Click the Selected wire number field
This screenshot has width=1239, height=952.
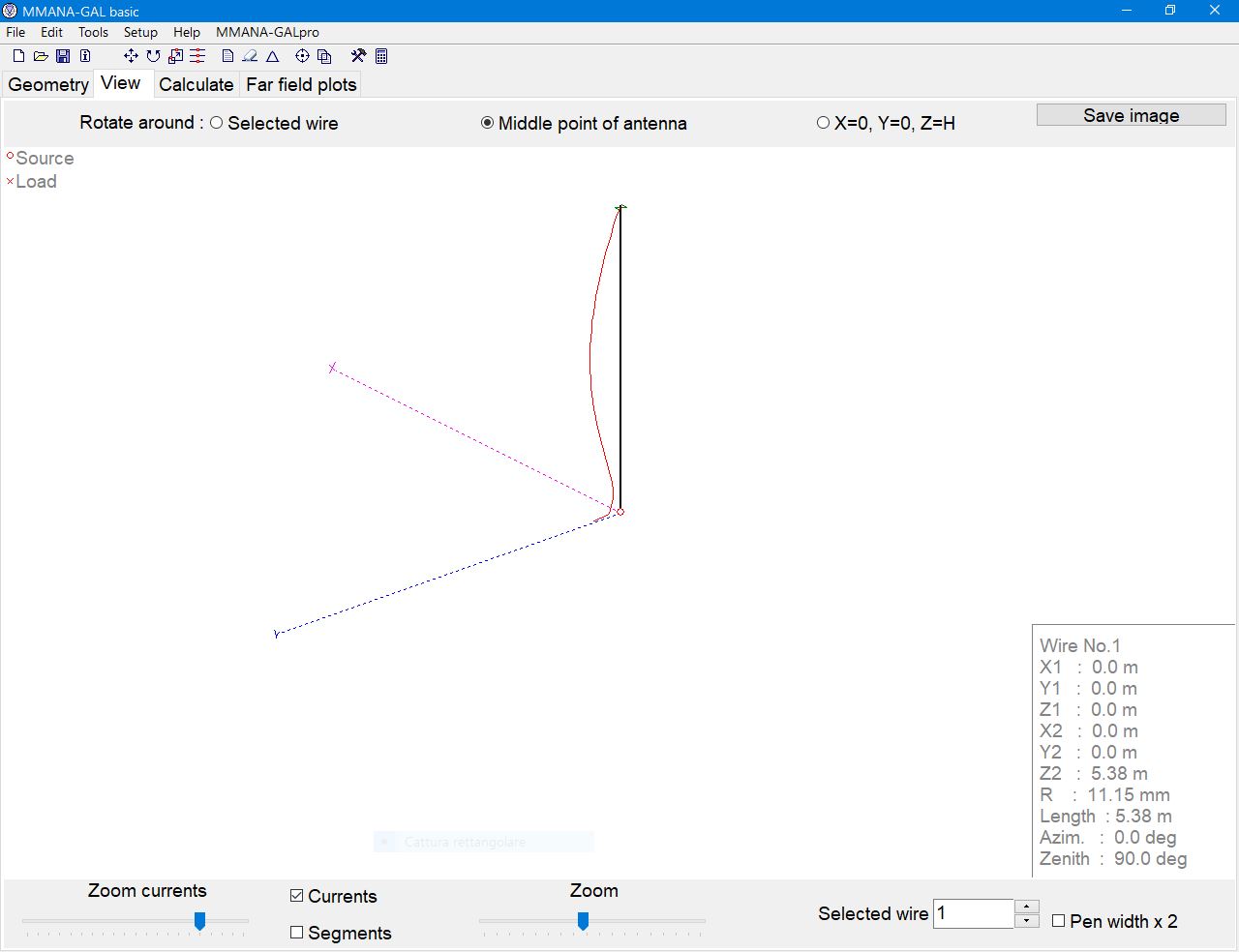click(x=974, y=913)
